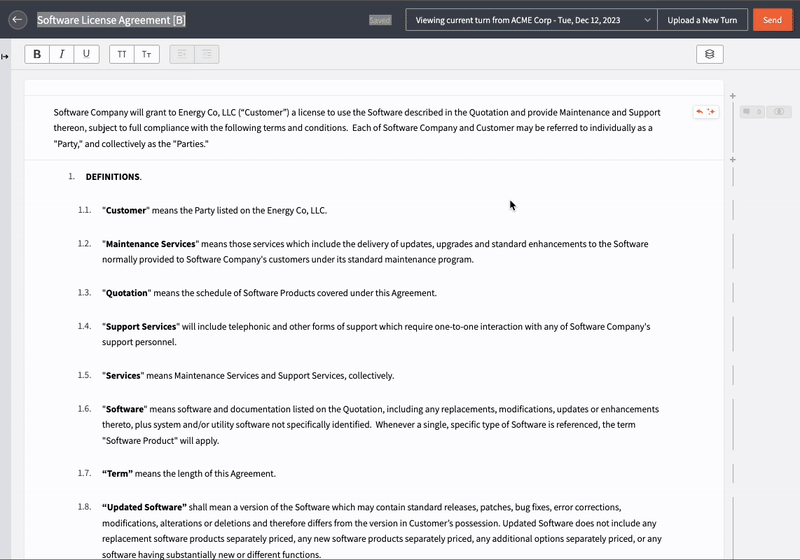Apply all caps text style
Image resolution: width=800 pixels, height=560 pixels.
pos(122,54)
